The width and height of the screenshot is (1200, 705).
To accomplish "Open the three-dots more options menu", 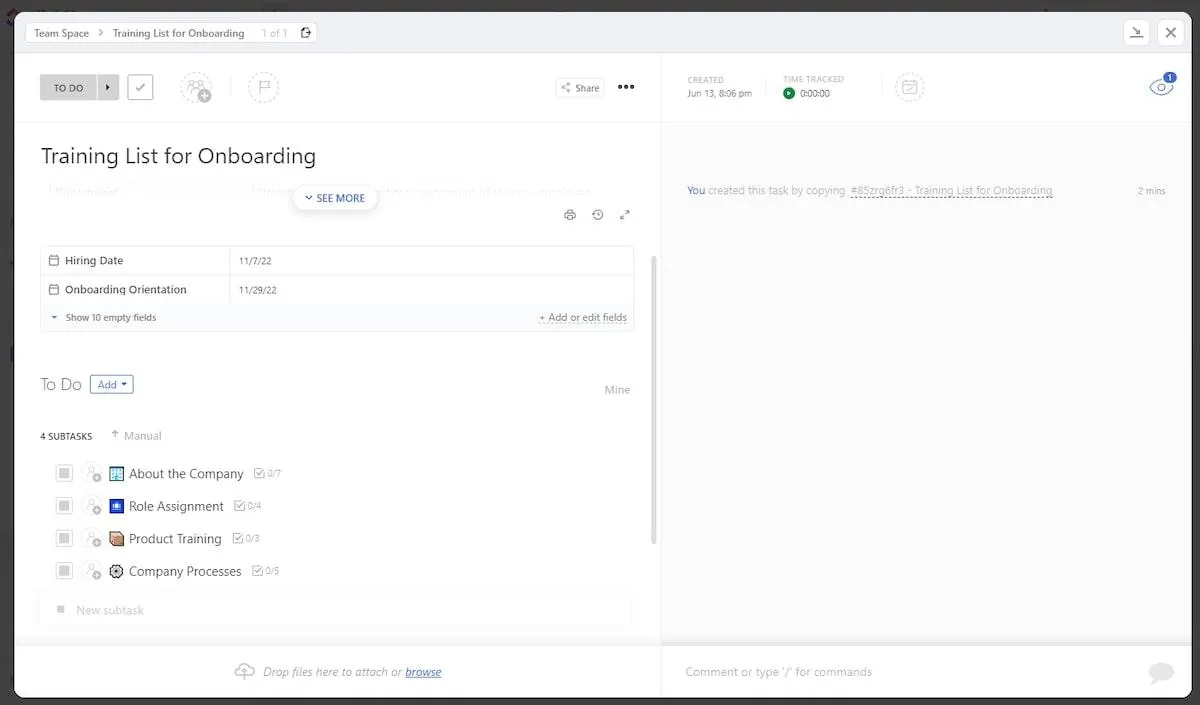I will pos(626,87).
